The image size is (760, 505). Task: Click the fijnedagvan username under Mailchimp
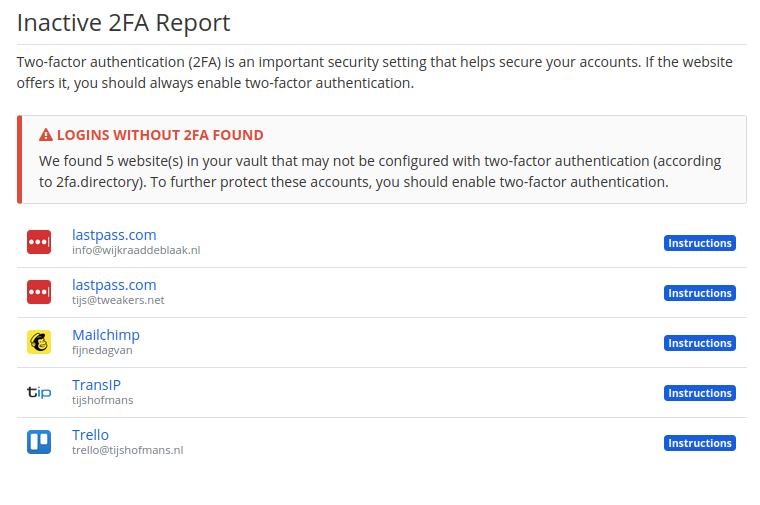(102, 350)
